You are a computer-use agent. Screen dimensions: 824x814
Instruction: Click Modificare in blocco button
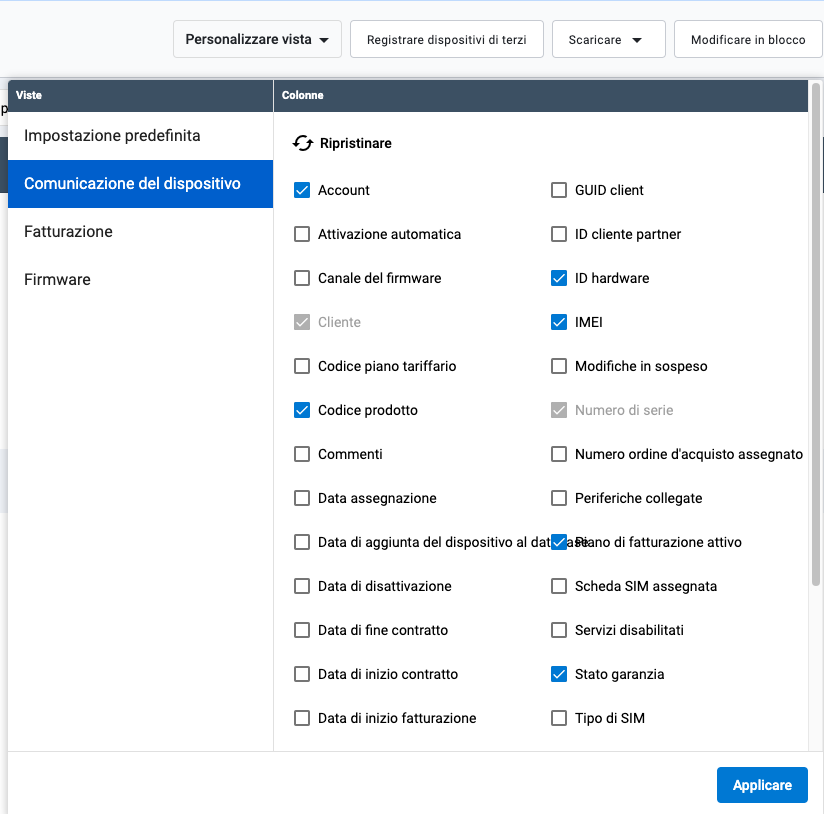(x=748, y=39)
